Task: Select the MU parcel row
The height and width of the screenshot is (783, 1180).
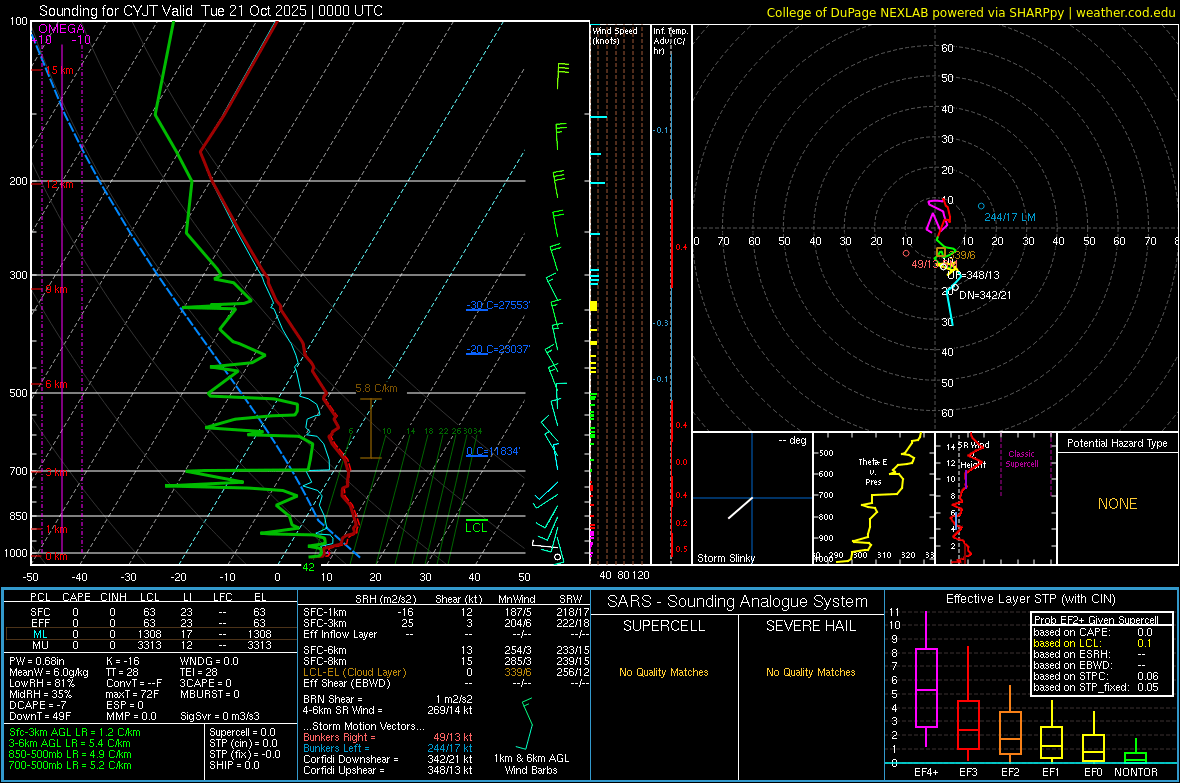Action: (150, 645)
